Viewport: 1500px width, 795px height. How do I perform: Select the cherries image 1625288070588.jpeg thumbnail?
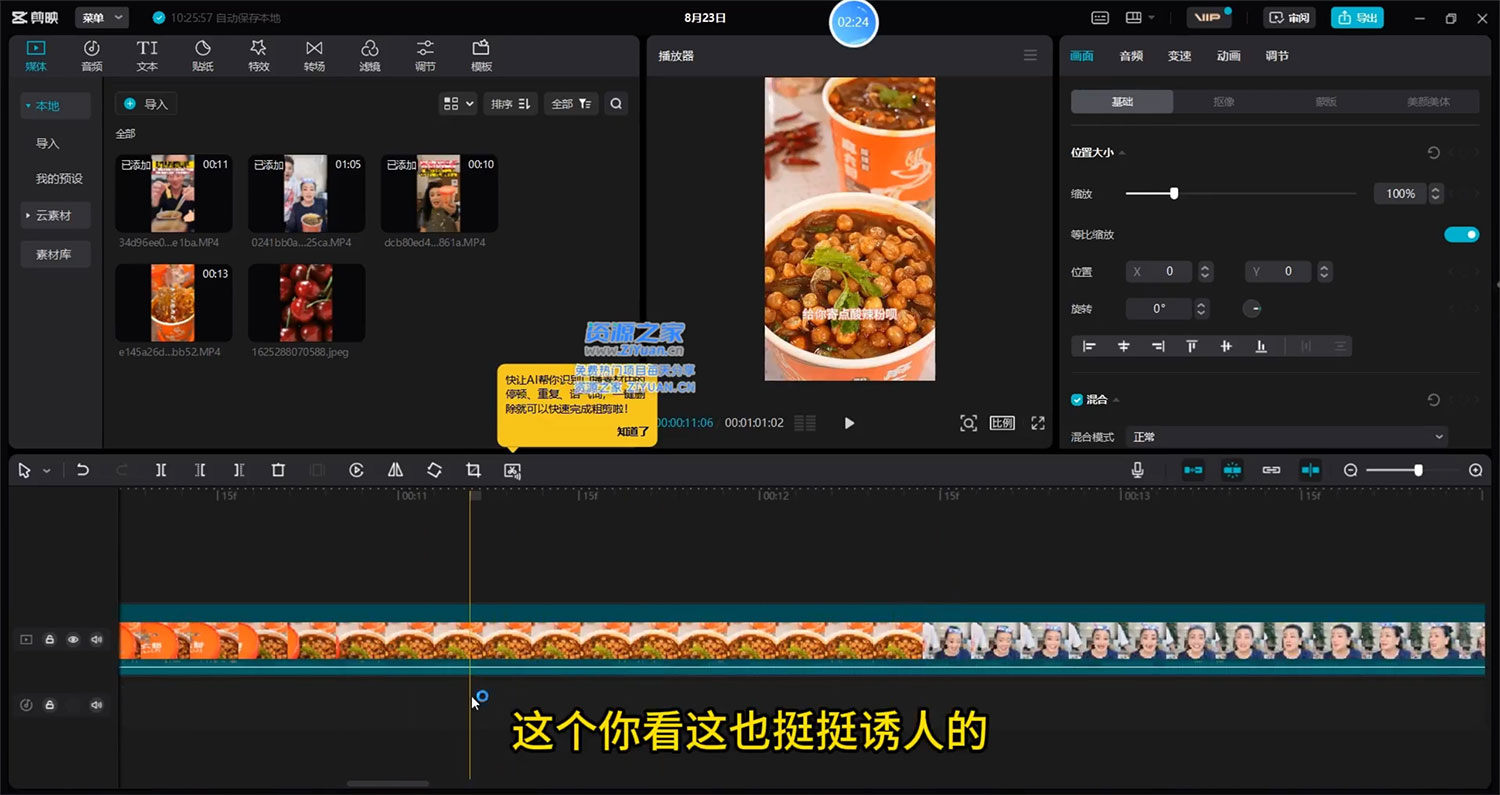(x=306, y=302)
